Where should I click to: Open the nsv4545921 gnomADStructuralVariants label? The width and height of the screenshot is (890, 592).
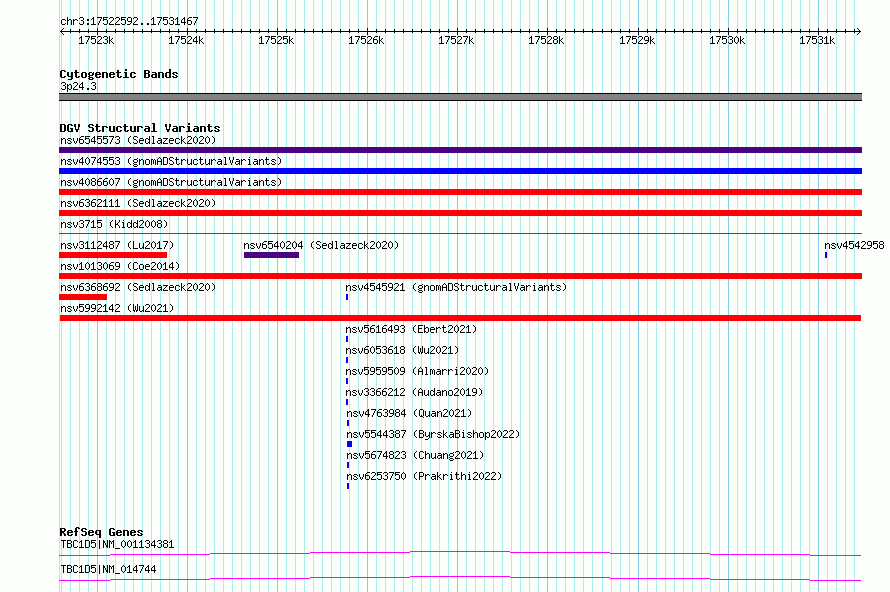(x=456, y=287)
